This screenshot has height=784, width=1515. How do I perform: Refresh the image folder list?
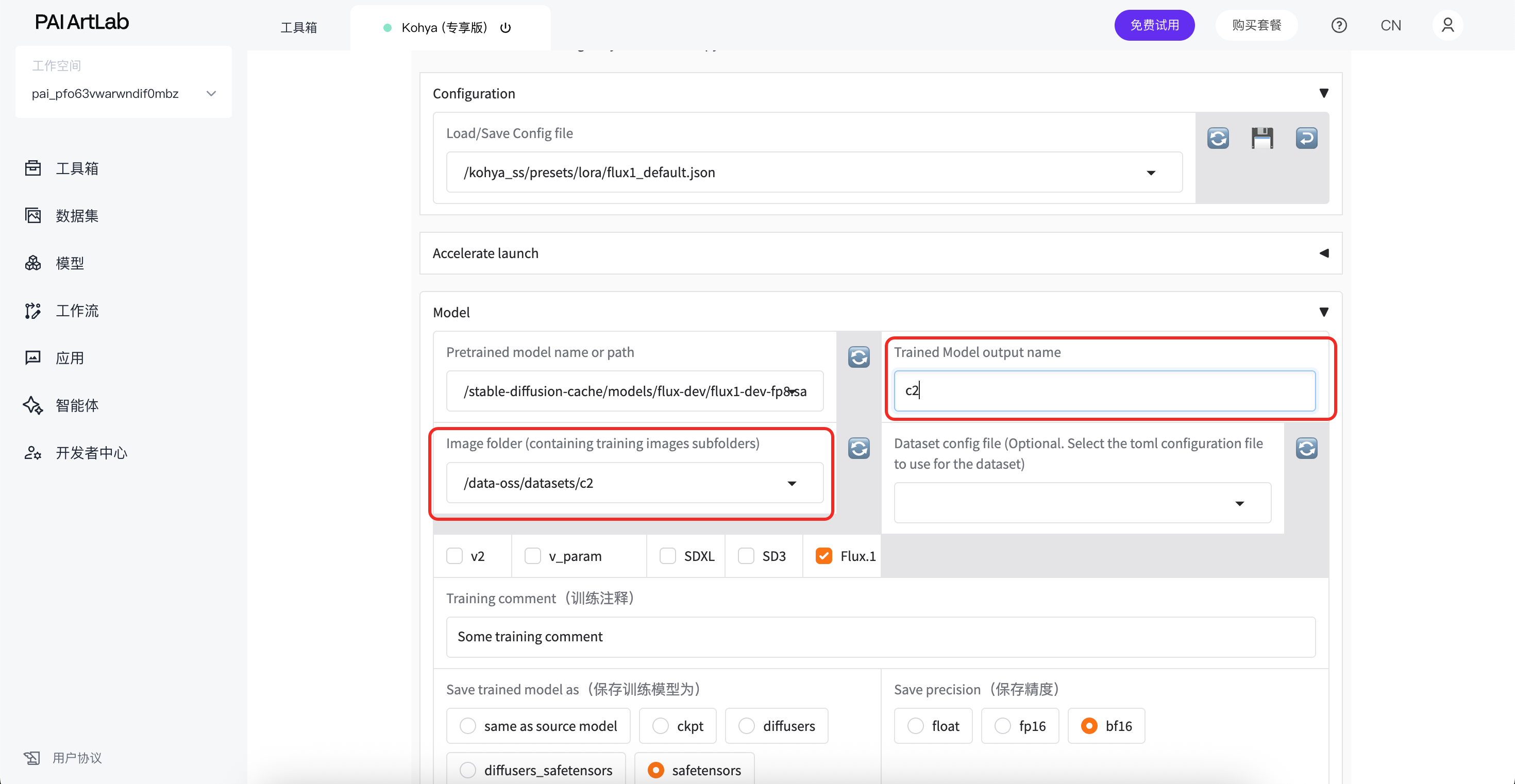pyautogui.click(x=858, y=449)
